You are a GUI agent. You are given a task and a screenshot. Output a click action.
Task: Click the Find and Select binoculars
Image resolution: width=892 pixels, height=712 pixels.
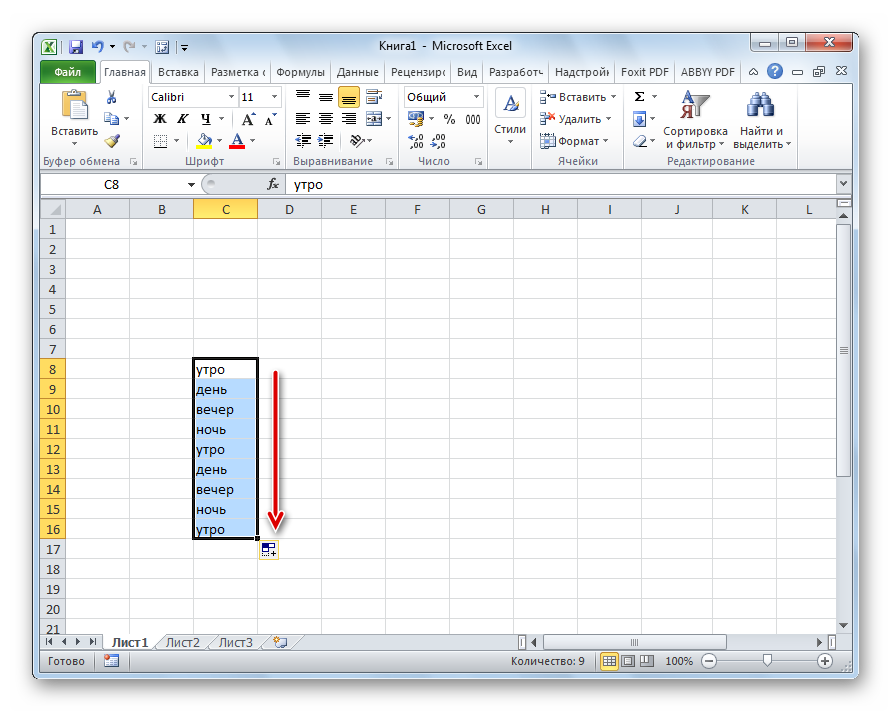762,119
